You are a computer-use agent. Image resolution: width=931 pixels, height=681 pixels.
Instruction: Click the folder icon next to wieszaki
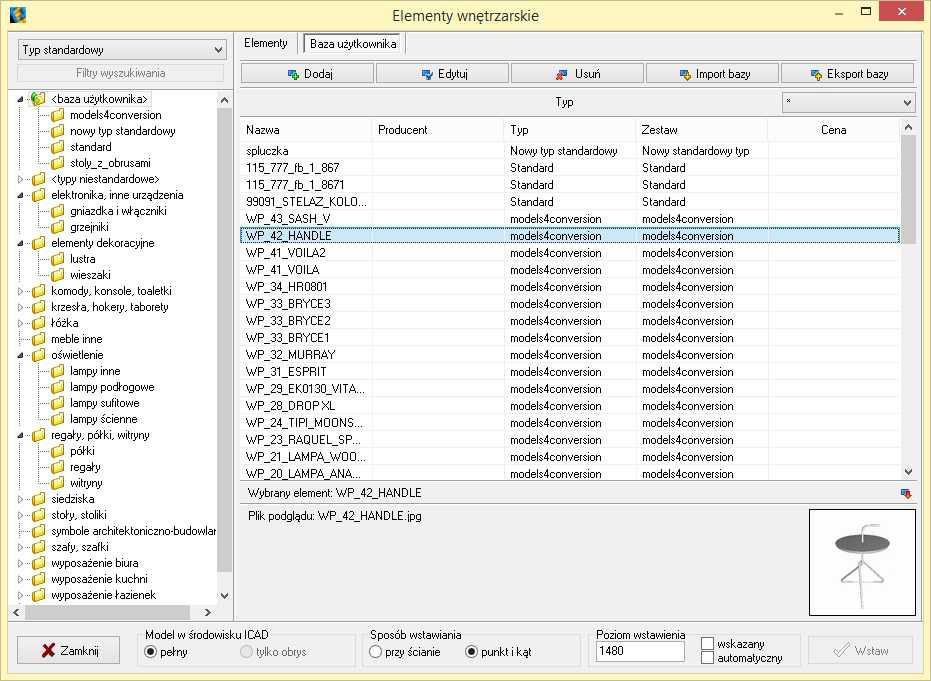point(58,275)
